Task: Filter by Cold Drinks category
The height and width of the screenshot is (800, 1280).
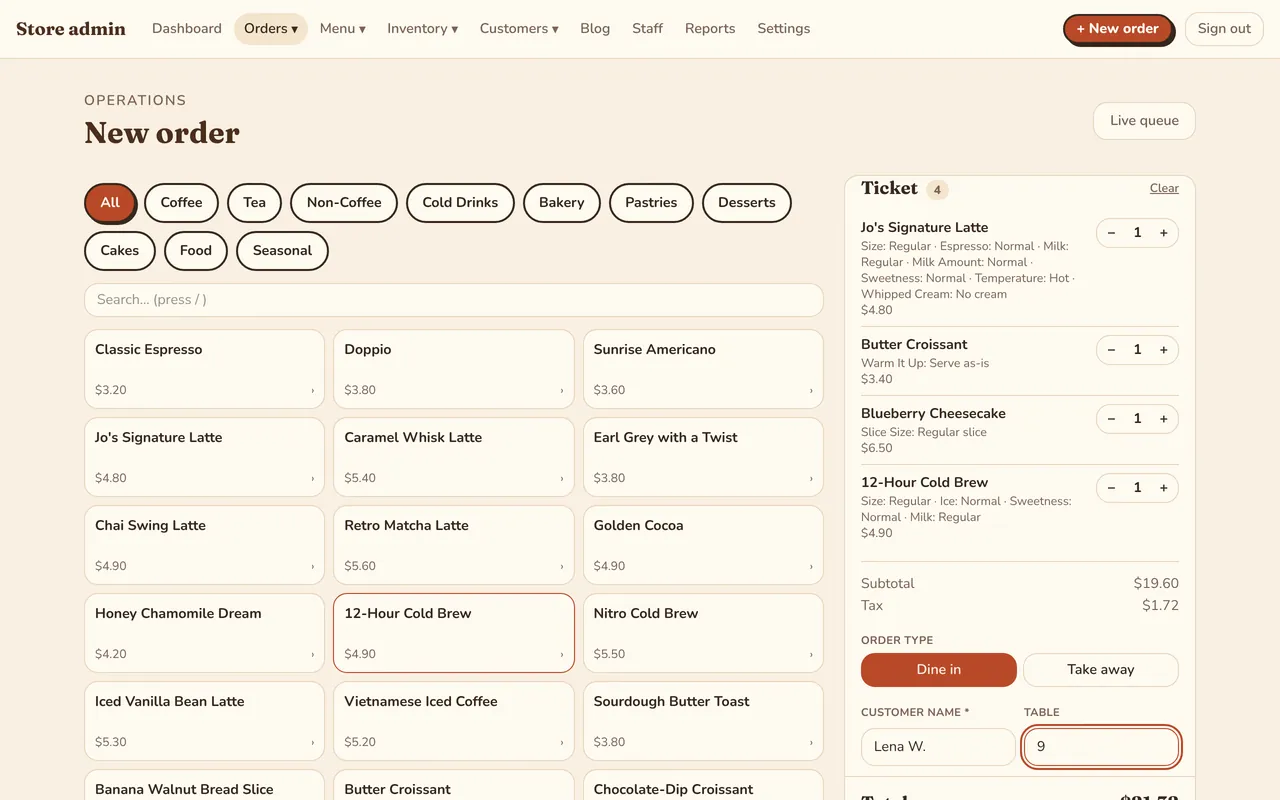Action: (x=460, y=203)
